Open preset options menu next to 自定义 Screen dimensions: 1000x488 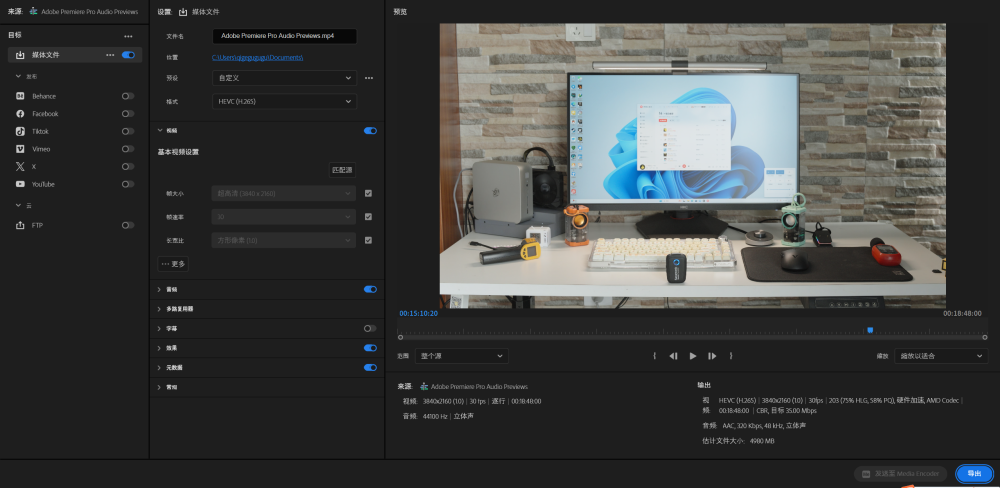click(369, 78)
